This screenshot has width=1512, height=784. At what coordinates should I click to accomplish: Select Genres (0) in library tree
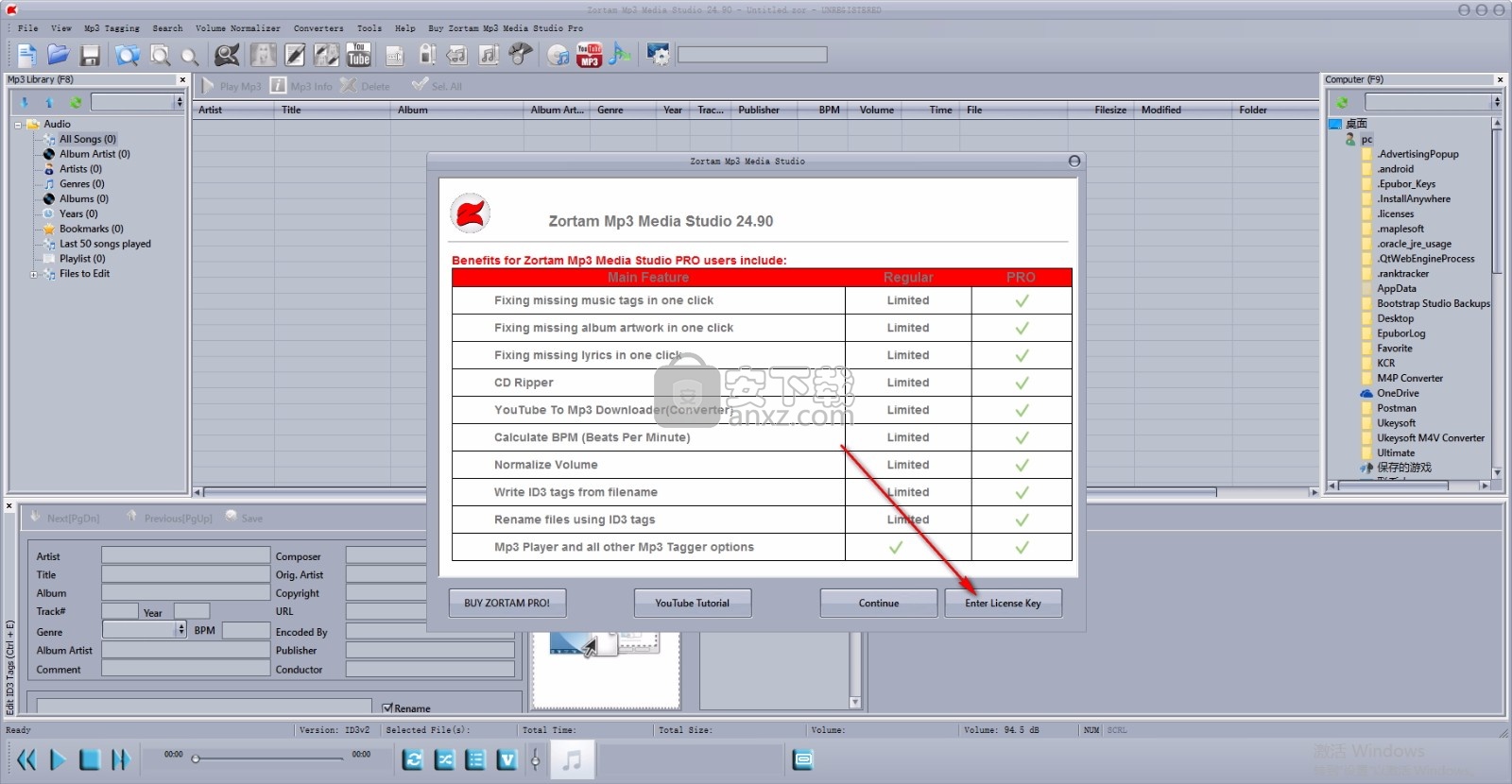click(81, 184)
